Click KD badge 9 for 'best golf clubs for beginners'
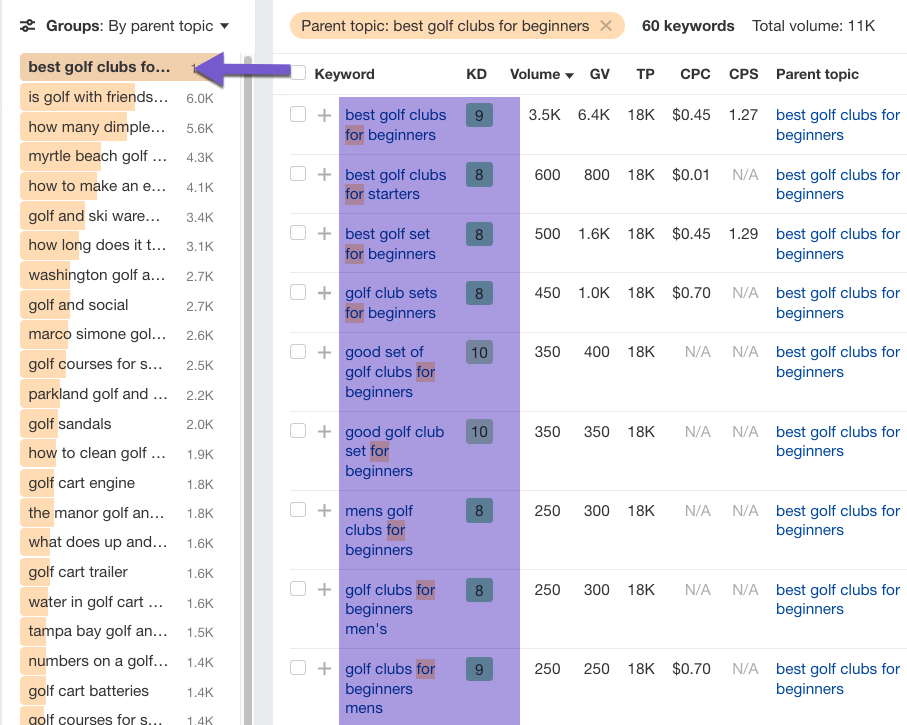Screen dimensions: 907x725 coord(479,115)
